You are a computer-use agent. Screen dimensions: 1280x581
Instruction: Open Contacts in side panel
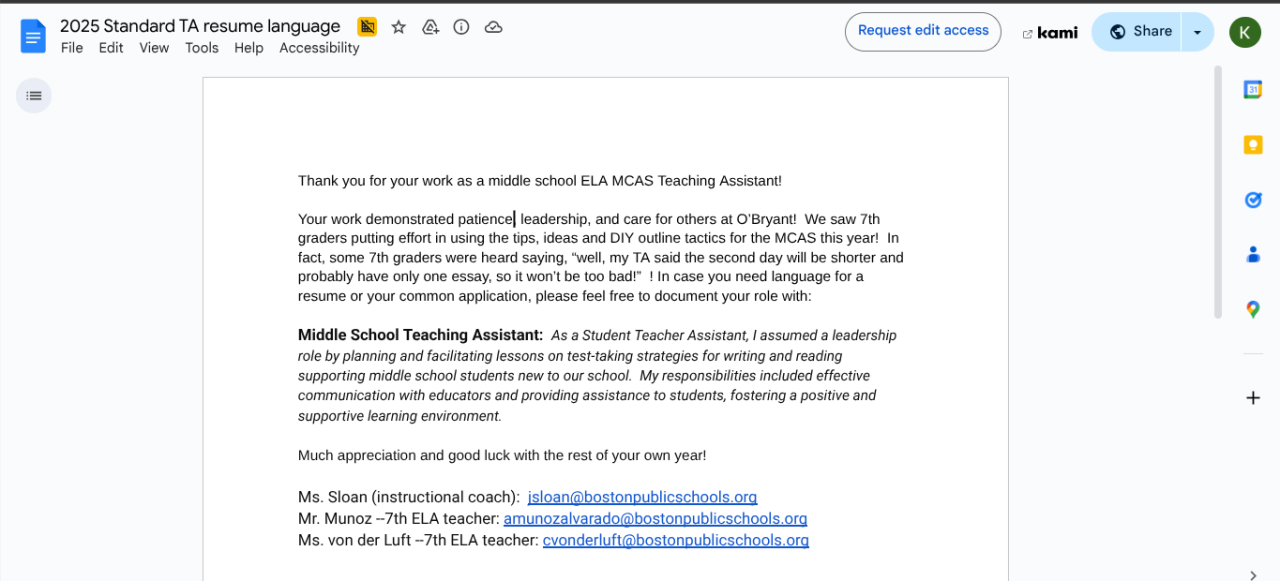pyautogui.click(x=1252, y=255)
